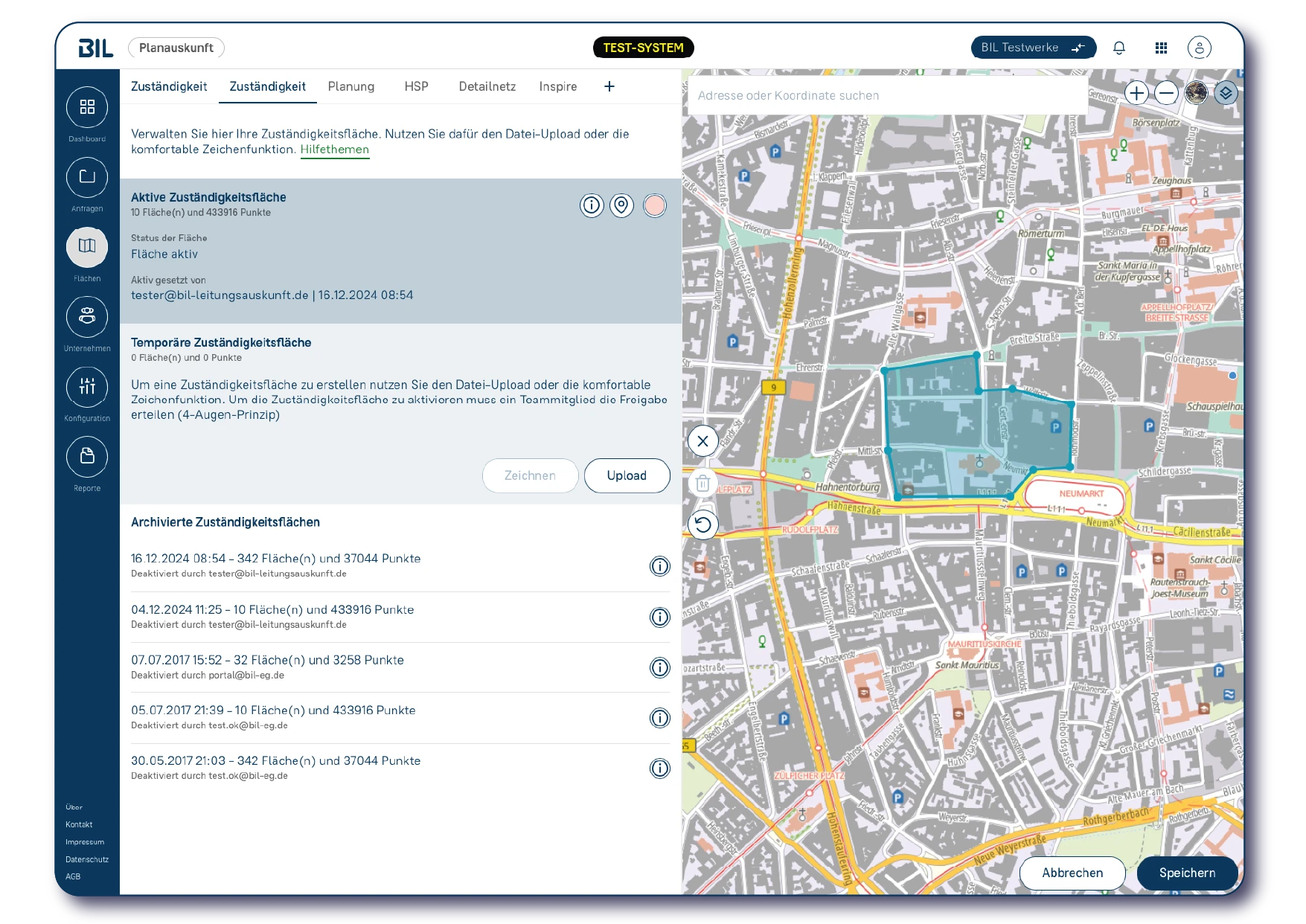The image size is (1306, 924).
Task: Switch to the Planung tab
Action: click(351, 86)
